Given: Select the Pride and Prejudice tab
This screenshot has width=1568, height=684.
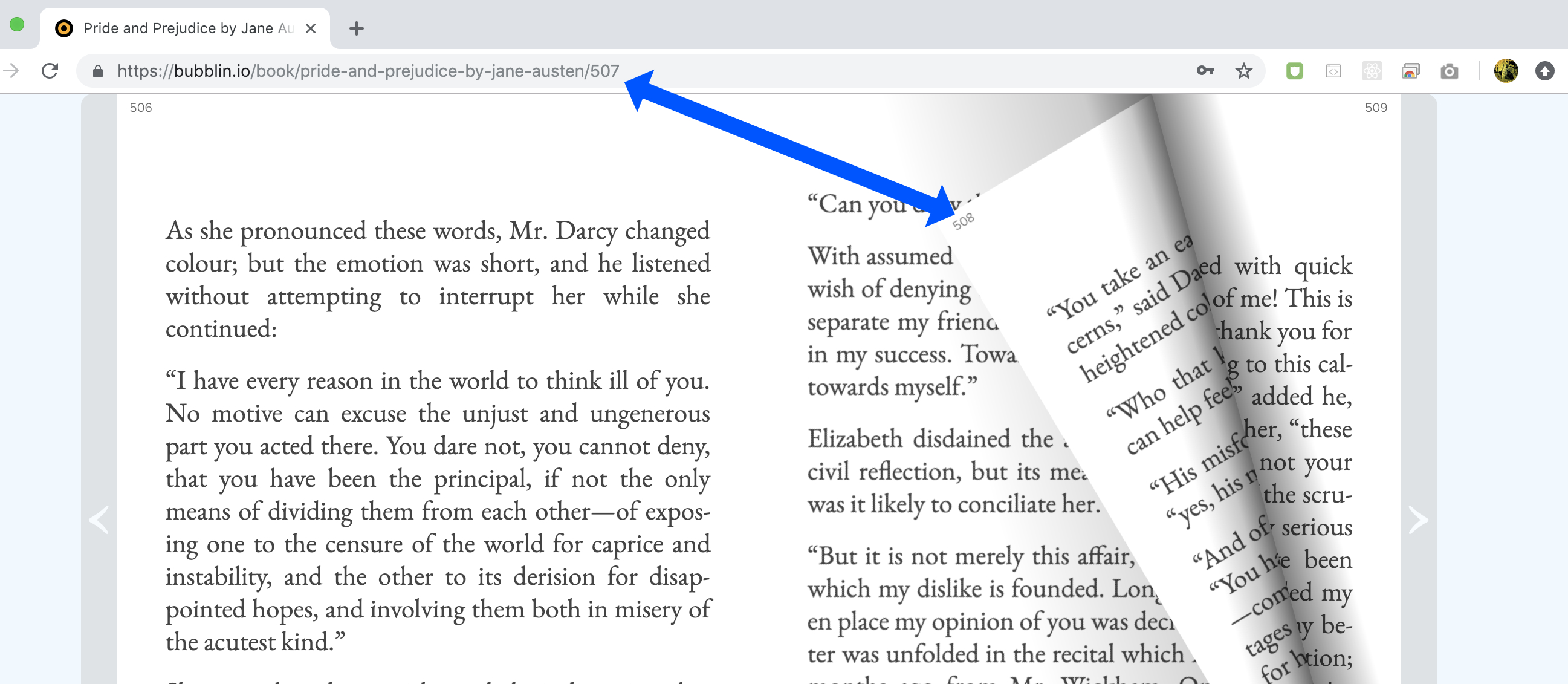Looking at the screenshot, I should [183, 28].
